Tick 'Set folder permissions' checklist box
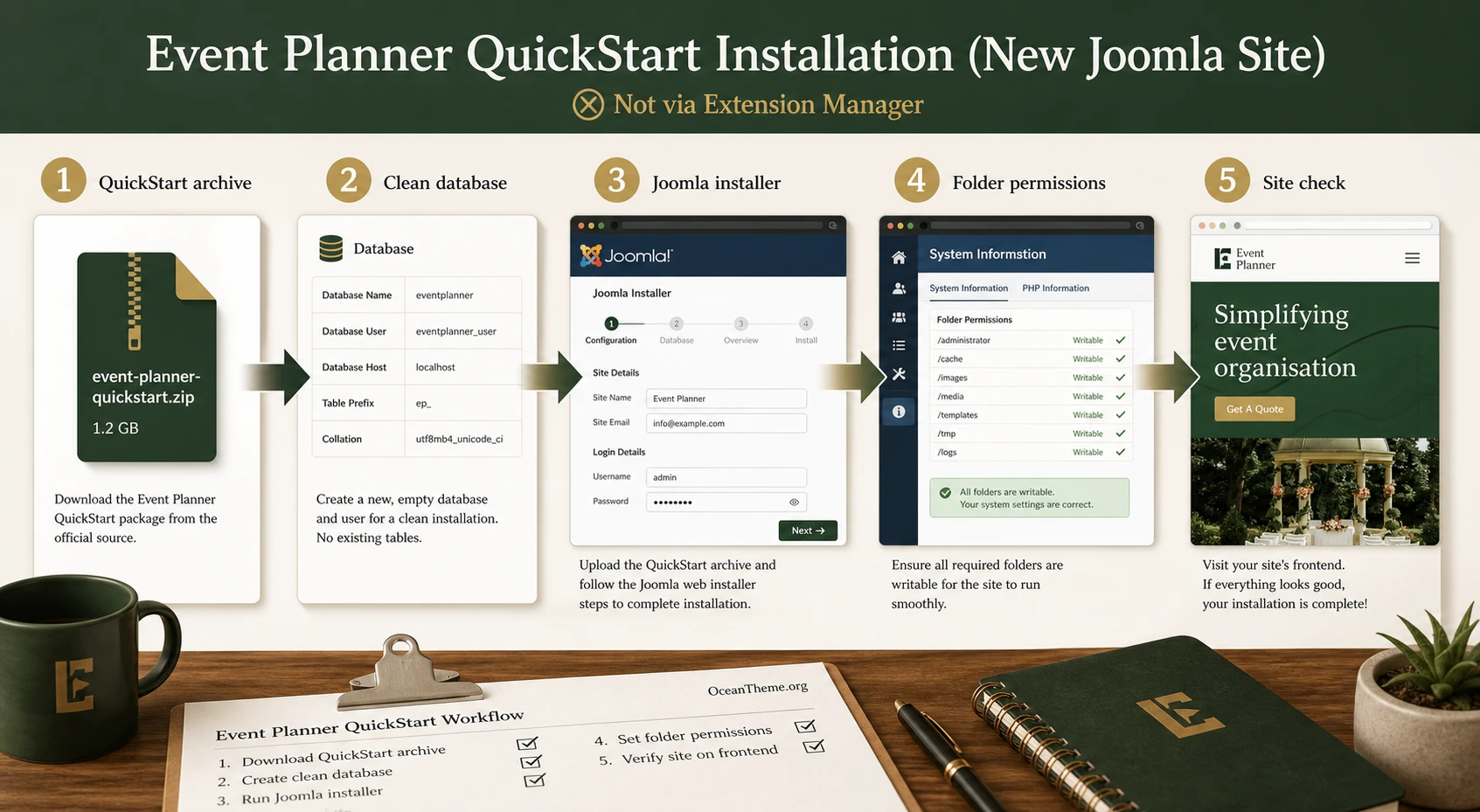Screen dimensions: 1480x812 (x=805, y=726)
